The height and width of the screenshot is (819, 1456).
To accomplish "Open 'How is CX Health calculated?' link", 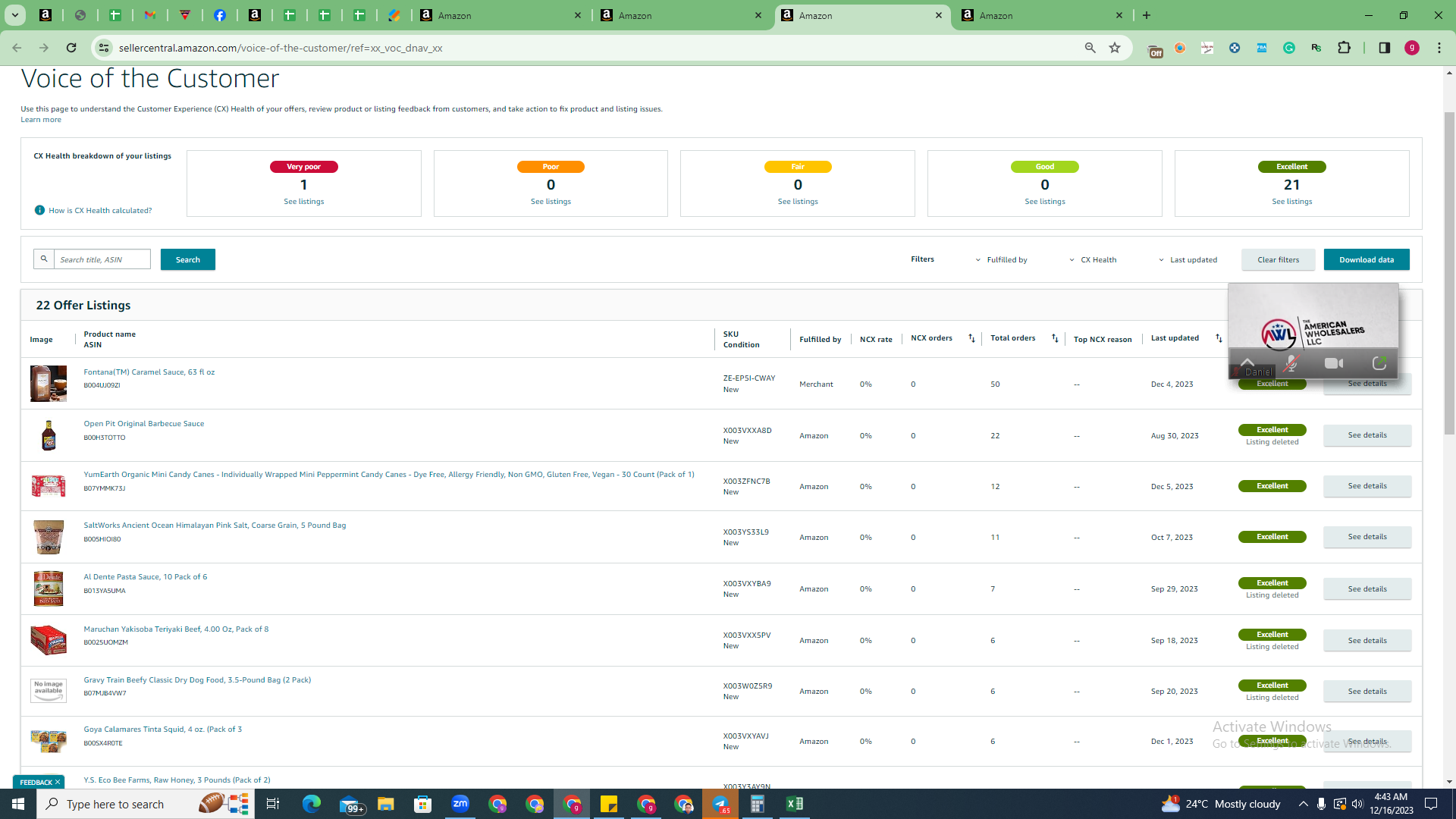I will pos(100,211).
